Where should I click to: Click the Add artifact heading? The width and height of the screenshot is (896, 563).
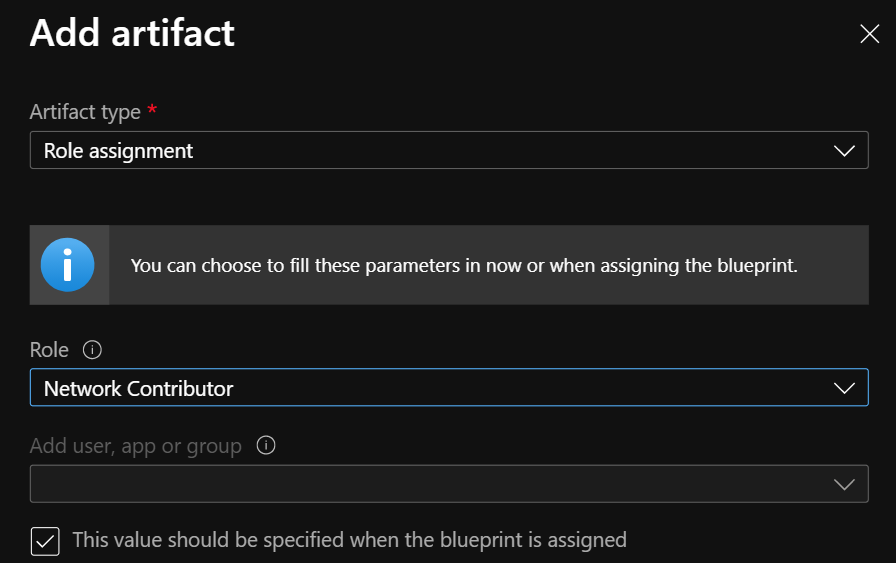click(132, 33)
